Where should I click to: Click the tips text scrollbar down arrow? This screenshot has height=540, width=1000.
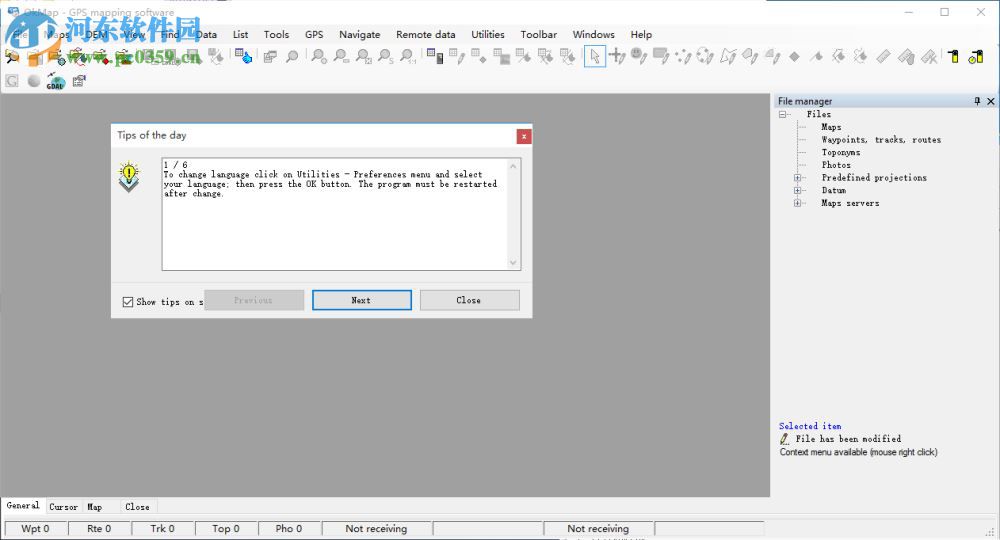click(x=514, y=263)
